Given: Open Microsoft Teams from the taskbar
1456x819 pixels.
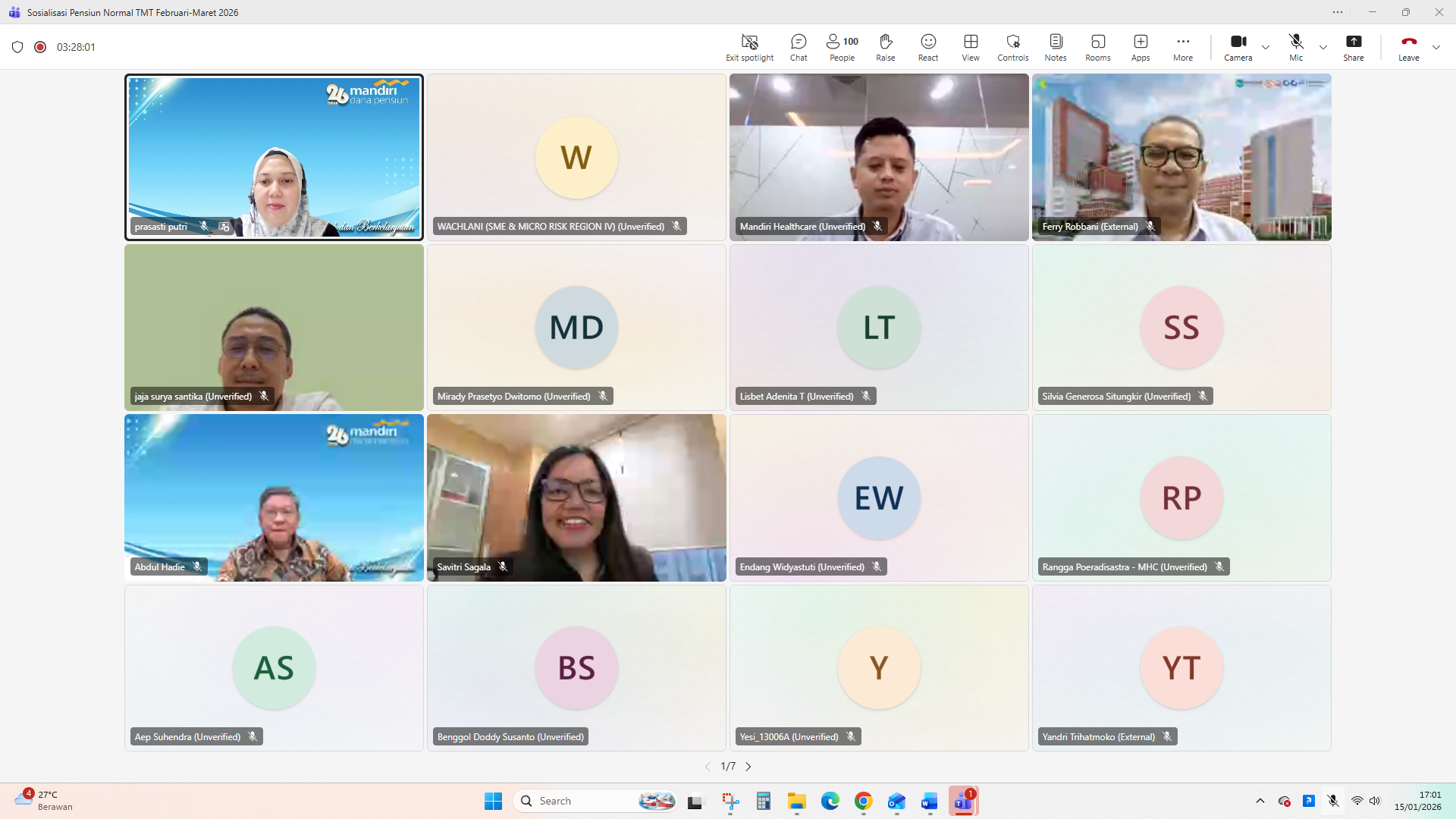Looking at the screenshot, I should [963, 801].
